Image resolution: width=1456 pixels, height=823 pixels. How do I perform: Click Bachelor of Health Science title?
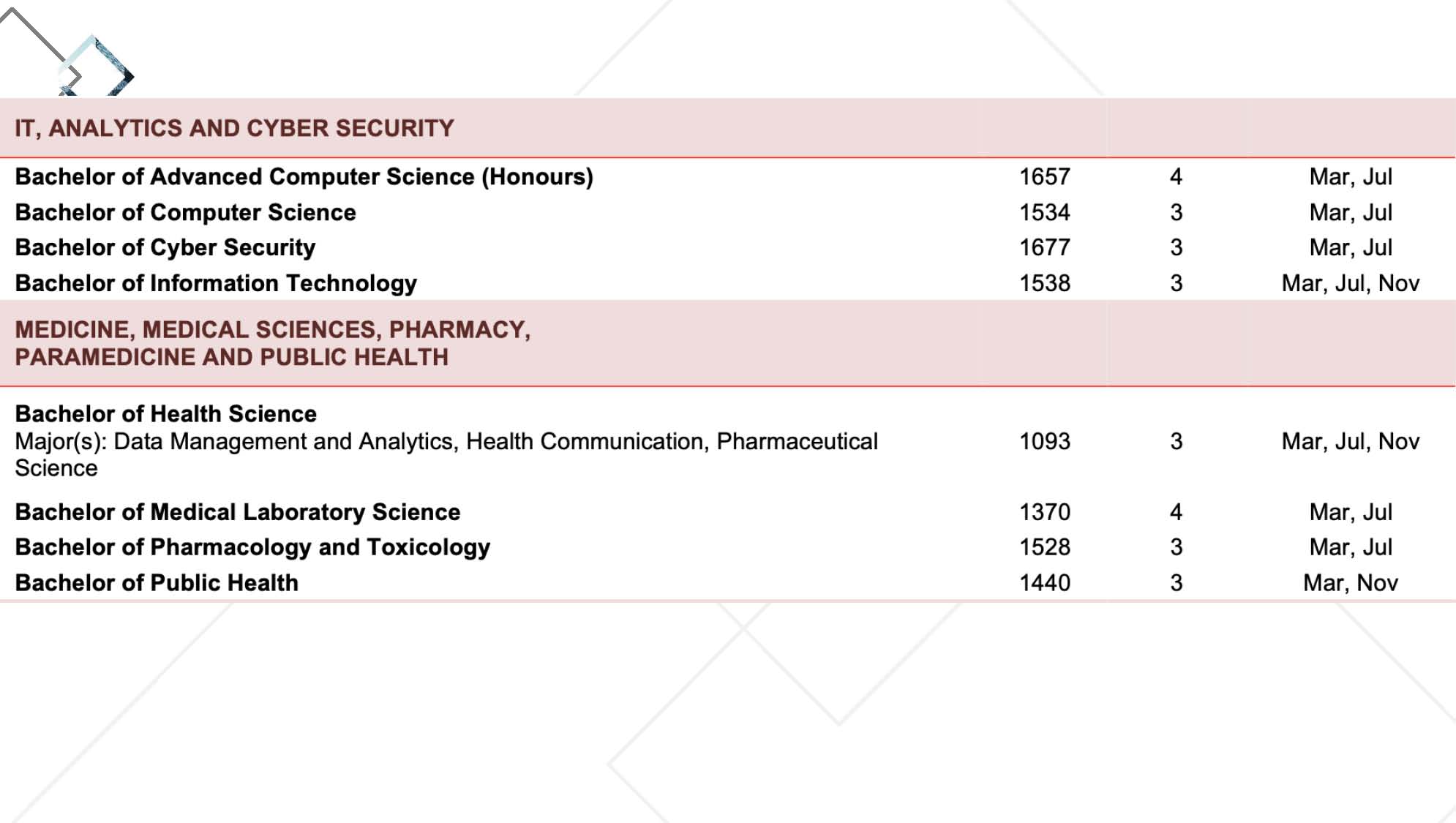[165, 414]
